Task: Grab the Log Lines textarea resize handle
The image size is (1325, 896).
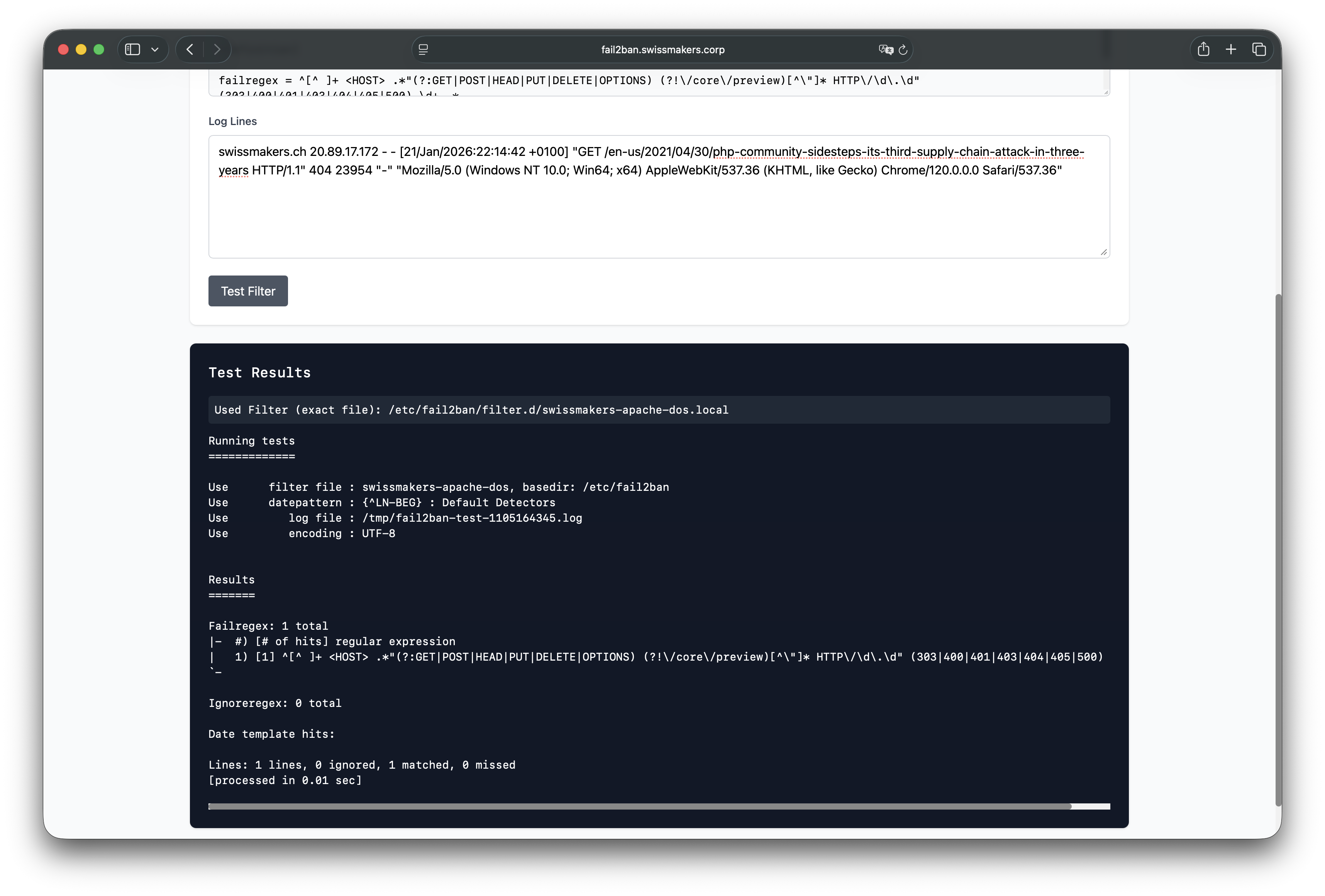Action: [1104, 252]
